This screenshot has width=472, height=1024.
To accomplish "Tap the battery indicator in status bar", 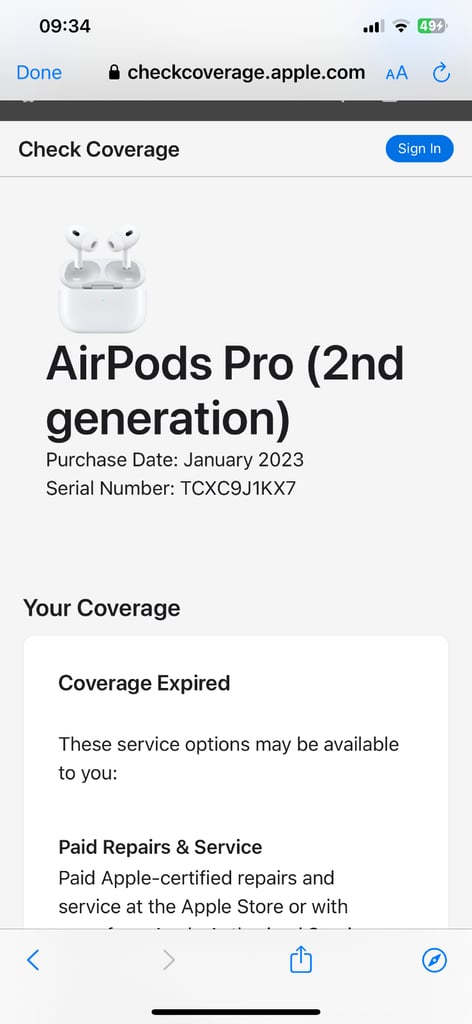I will click(432, 27).
